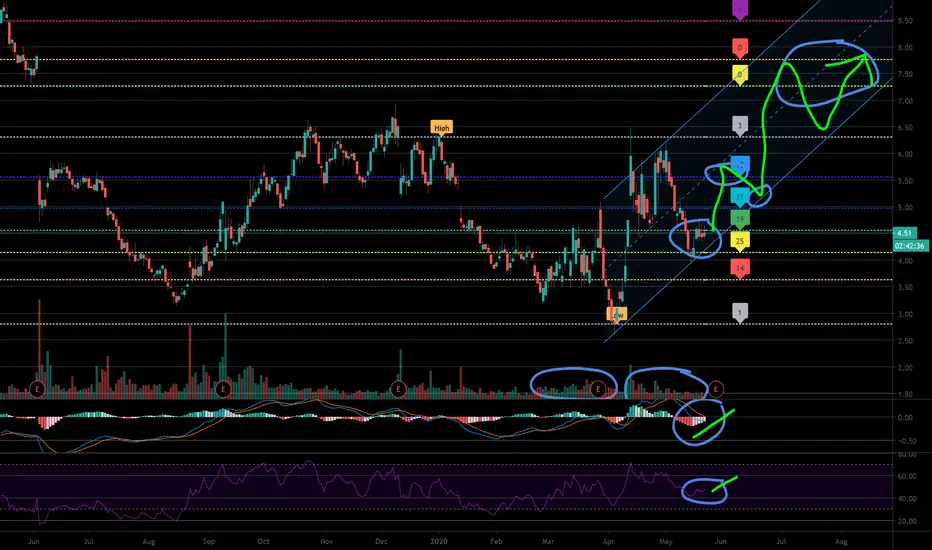Open the earnings marker near June 2019
This screenshot has height=550, width=932.
tap(37, 389)
